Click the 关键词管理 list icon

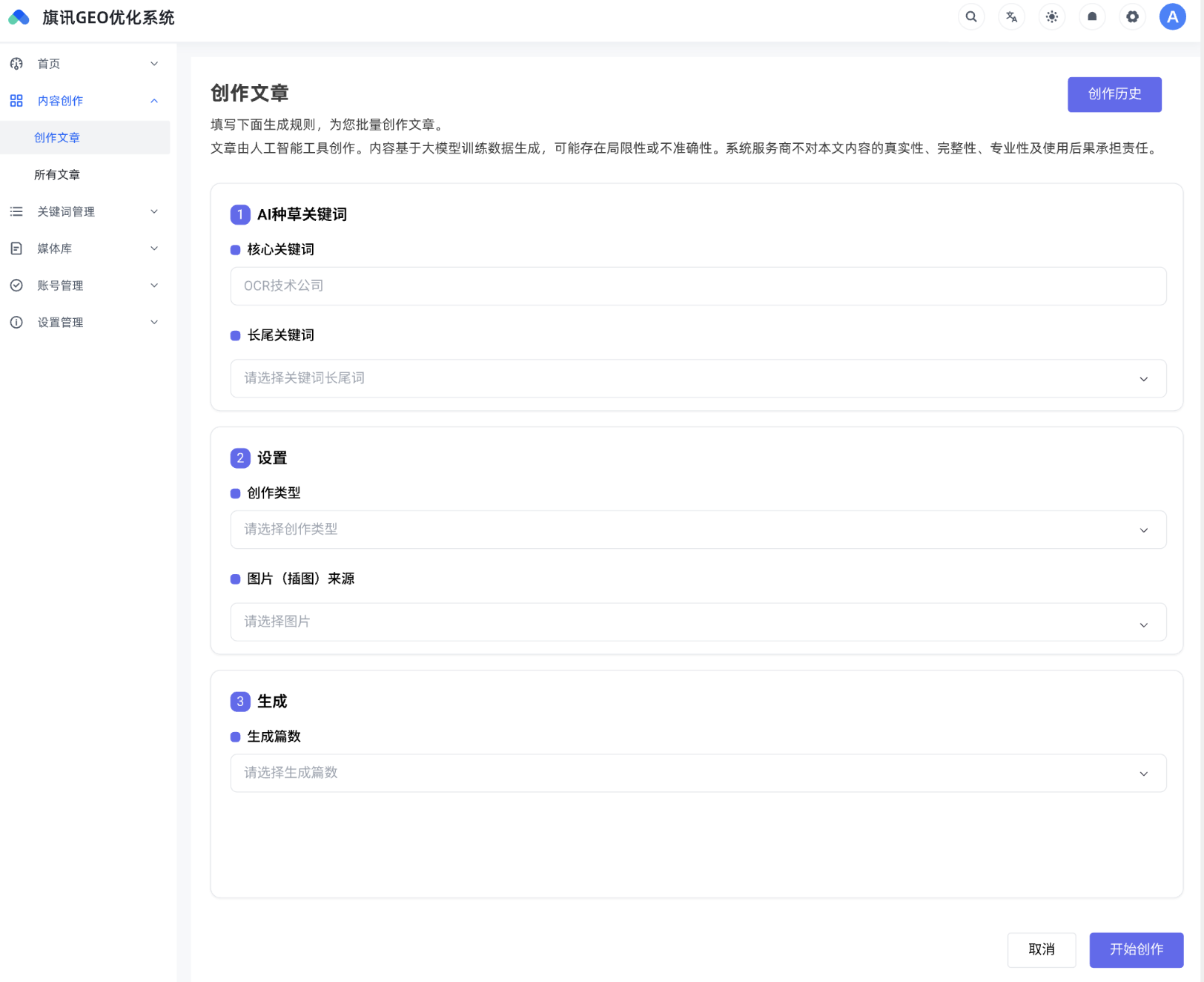[16, 212]
